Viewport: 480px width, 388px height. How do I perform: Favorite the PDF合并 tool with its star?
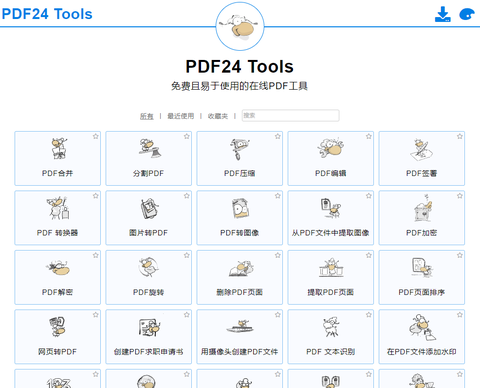tap(96, 136)
